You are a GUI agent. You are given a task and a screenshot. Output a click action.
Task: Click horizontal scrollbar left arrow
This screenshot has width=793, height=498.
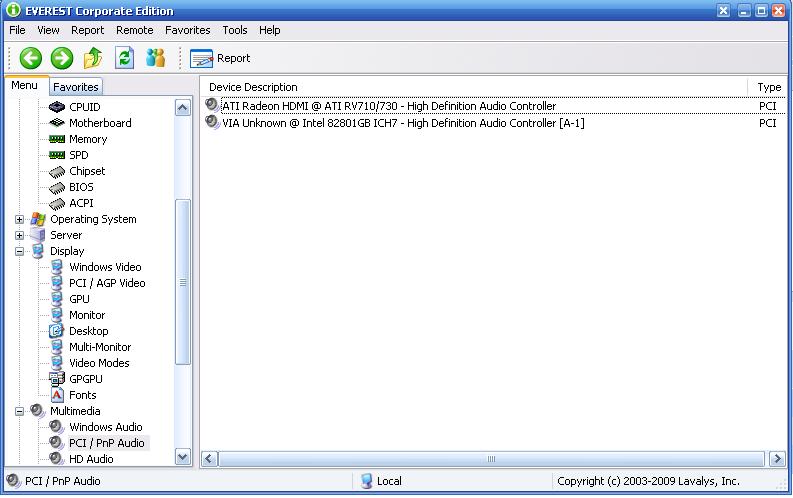coord(209,459)
